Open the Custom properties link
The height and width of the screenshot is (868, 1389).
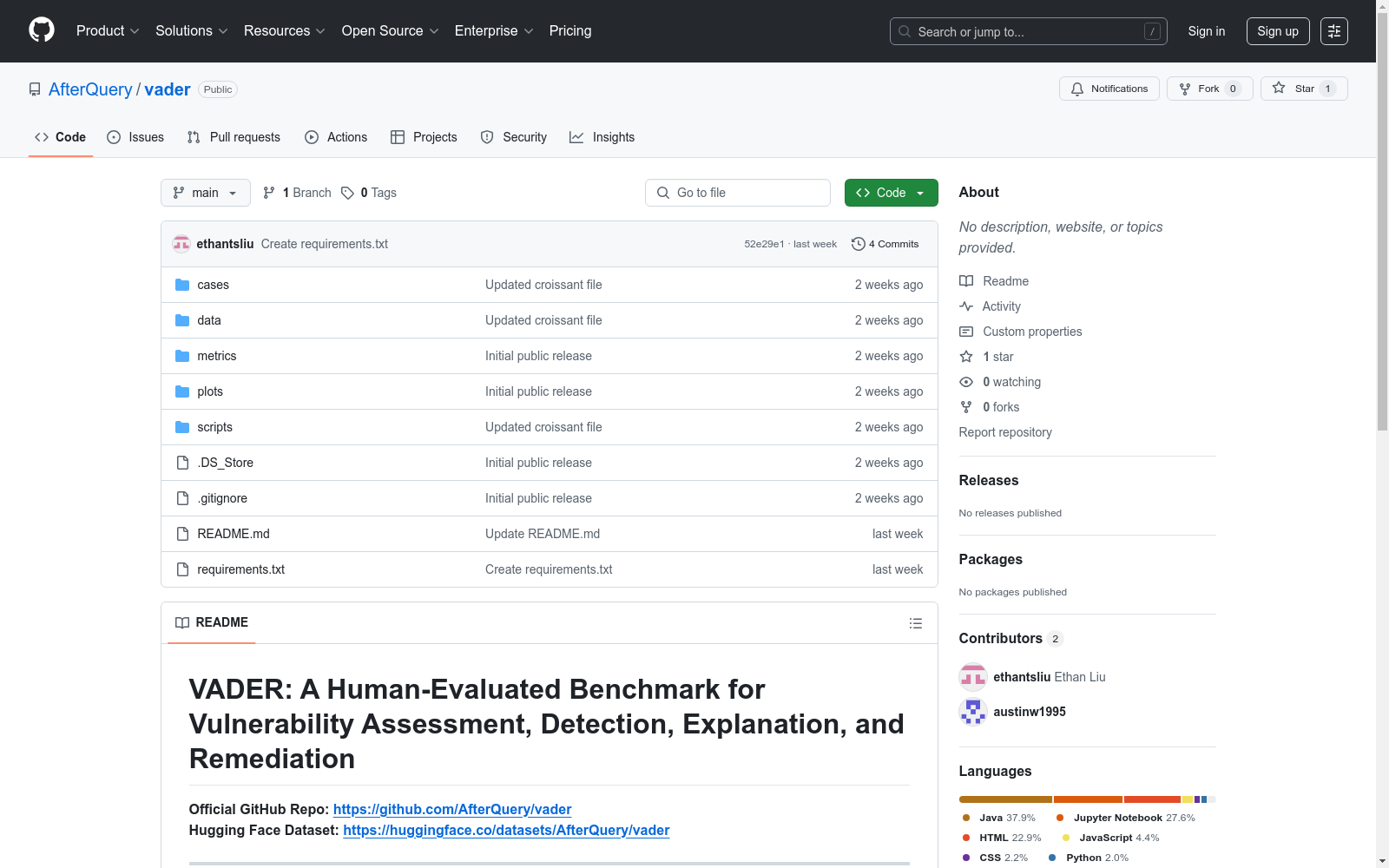tap(1032, 332)
